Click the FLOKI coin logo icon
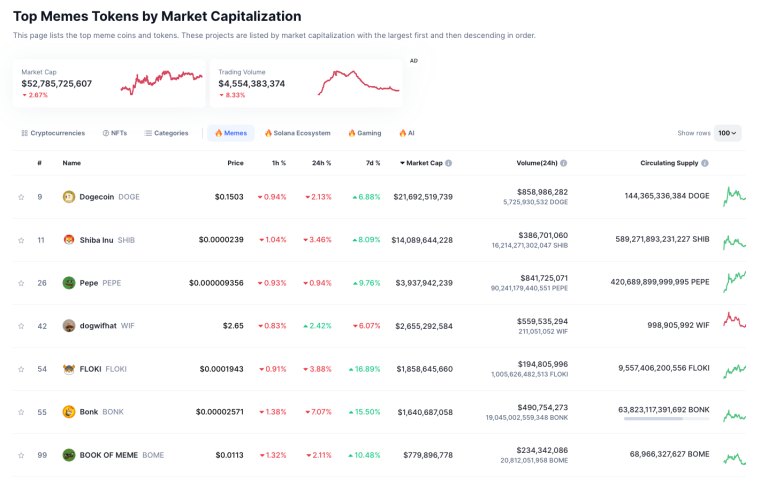768x477 pixels. point(69,369)
